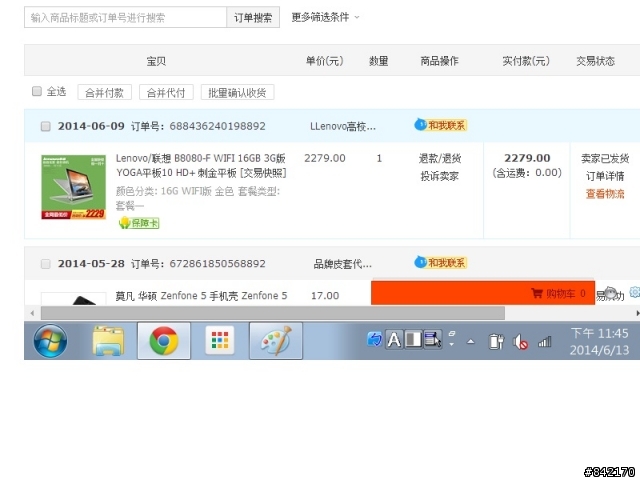Click the horizontal scrollbar left arrow

click(x=32, y=313)
